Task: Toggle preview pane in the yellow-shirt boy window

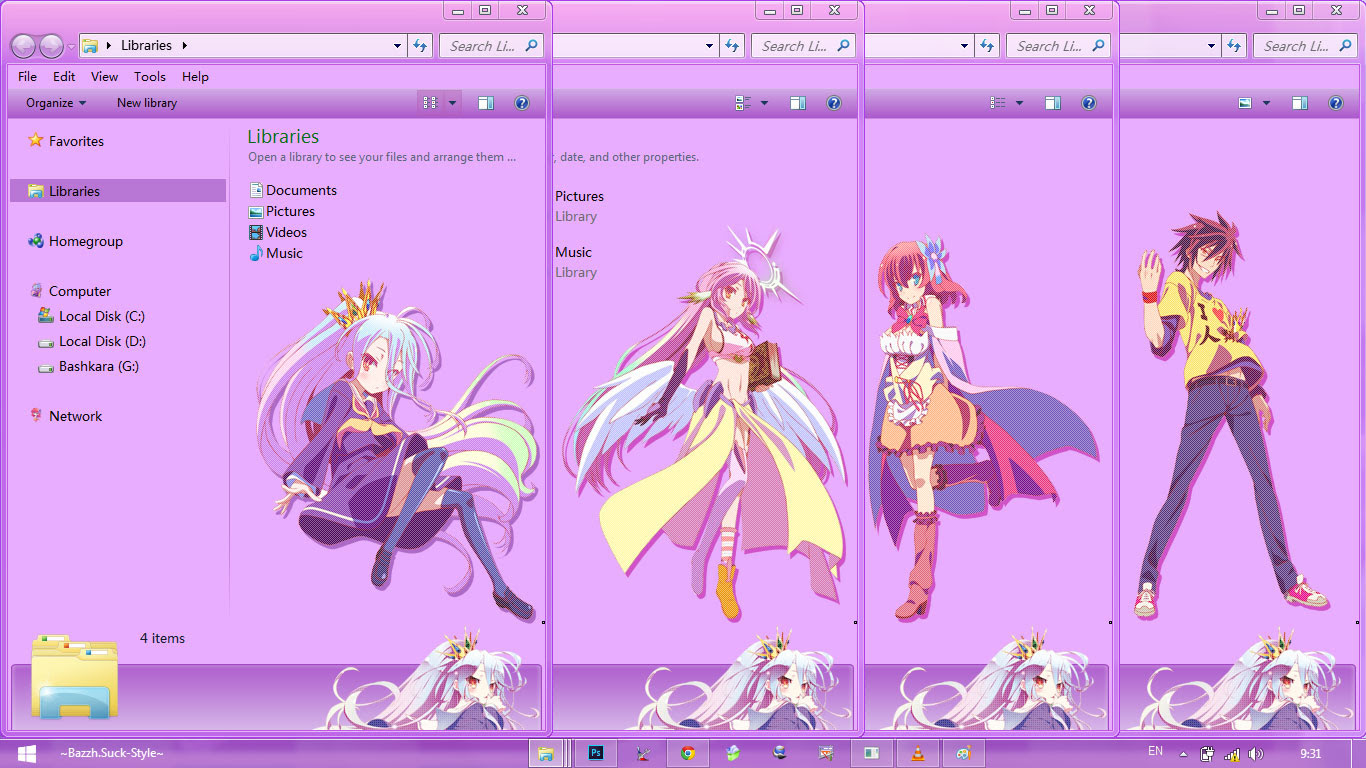Action: [x=1300, y=103]
